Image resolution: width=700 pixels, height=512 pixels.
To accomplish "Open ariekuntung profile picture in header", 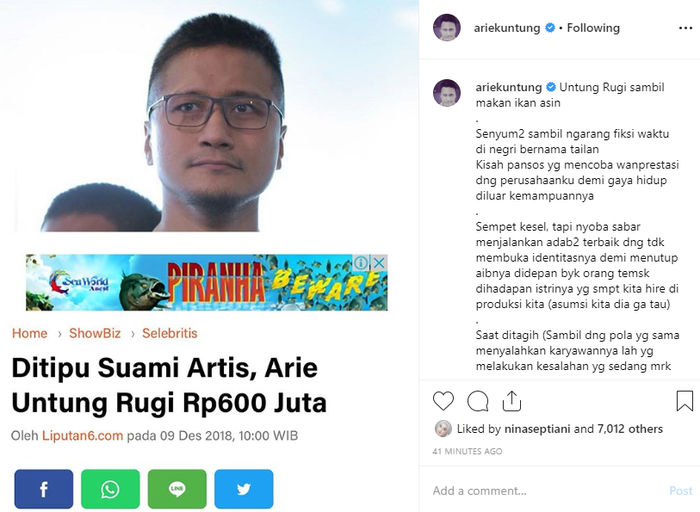I will [x=446, y=28].
